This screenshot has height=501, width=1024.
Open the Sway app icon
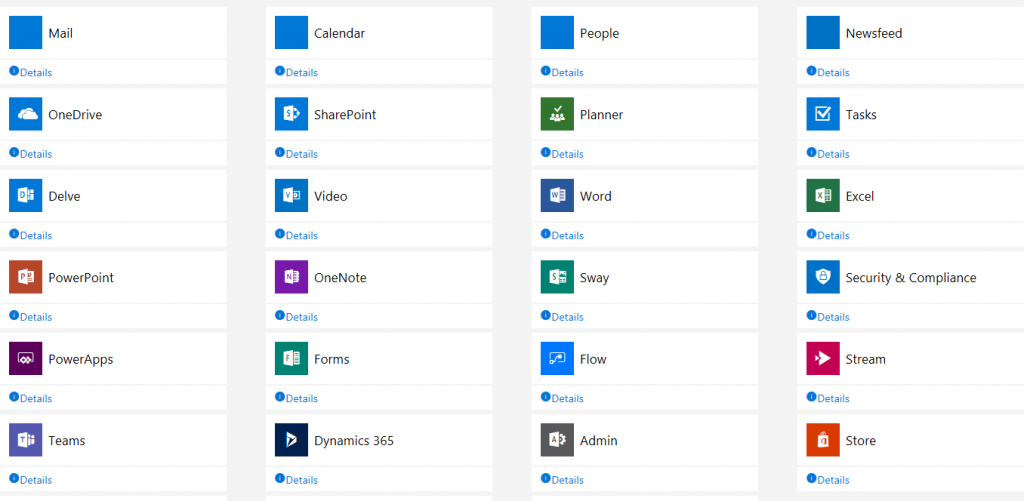pos(557,277)
